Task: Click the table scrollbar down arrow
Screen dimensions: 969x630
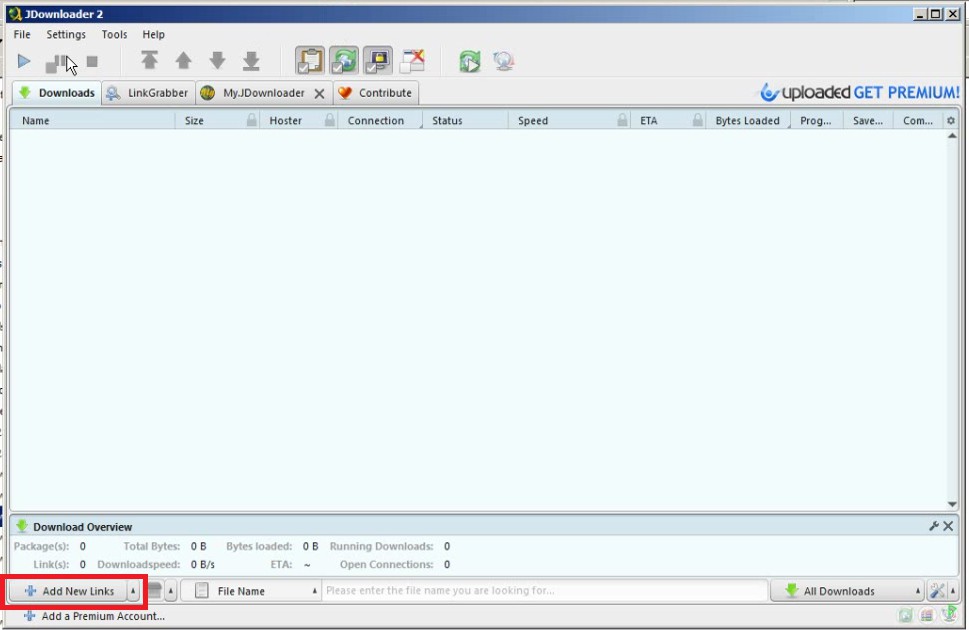Action: (952, 504)
